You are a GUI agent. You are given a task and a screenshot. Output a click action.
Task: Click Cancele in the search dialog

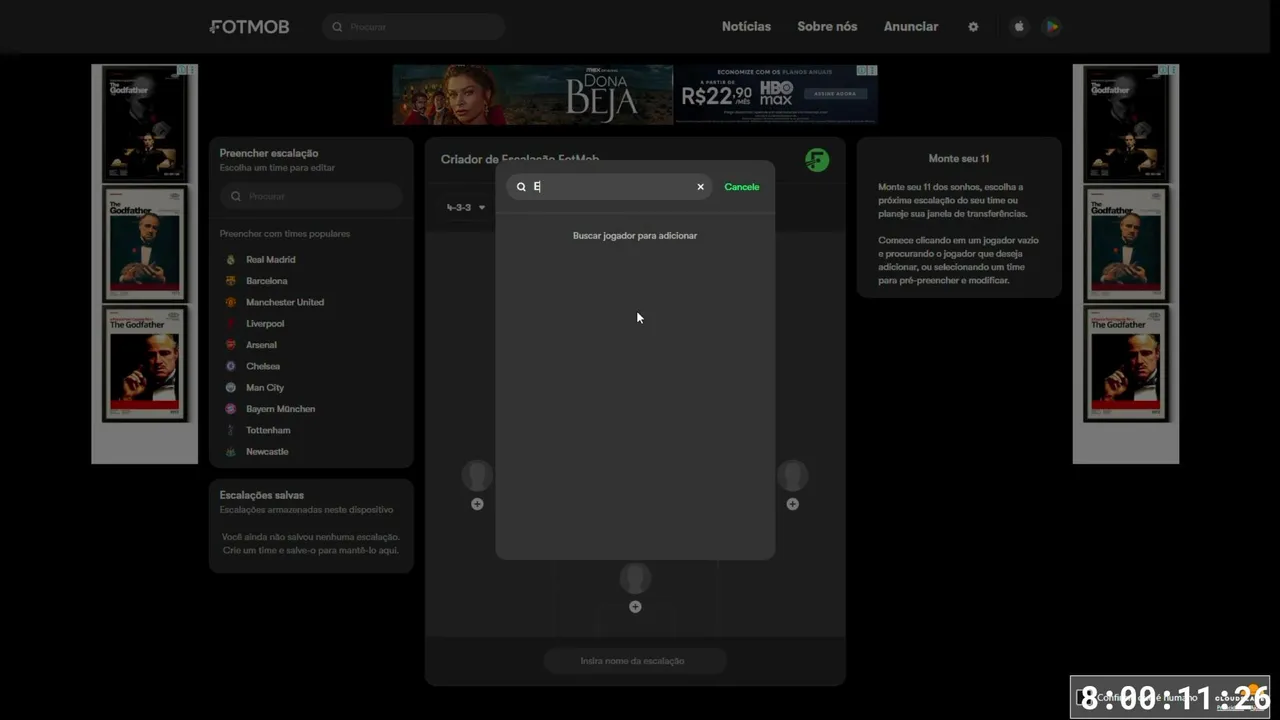point(742,187)
